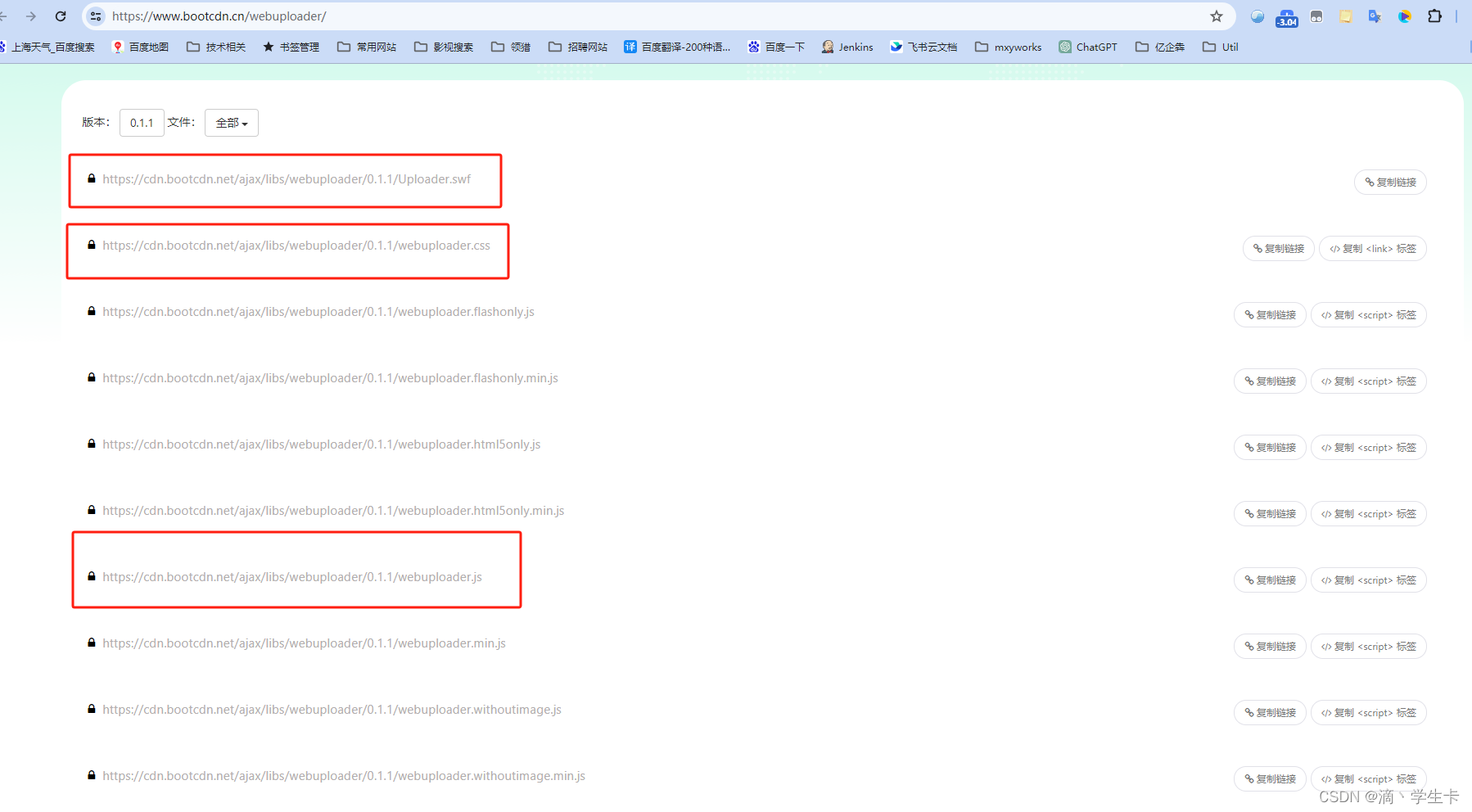Screen dimensions: 1472x812
Task: Click the webuploader.withoutimage.min.js link
Action: pyautogui.click(x=344, y=776)
